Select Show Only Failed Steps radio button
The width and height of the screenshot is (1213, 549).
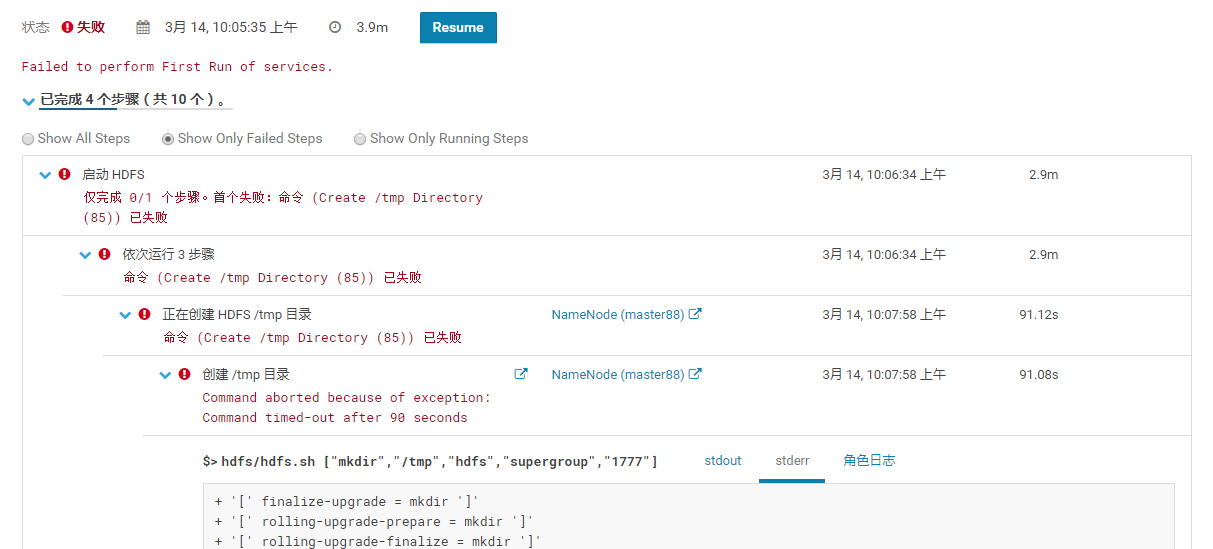168,139
